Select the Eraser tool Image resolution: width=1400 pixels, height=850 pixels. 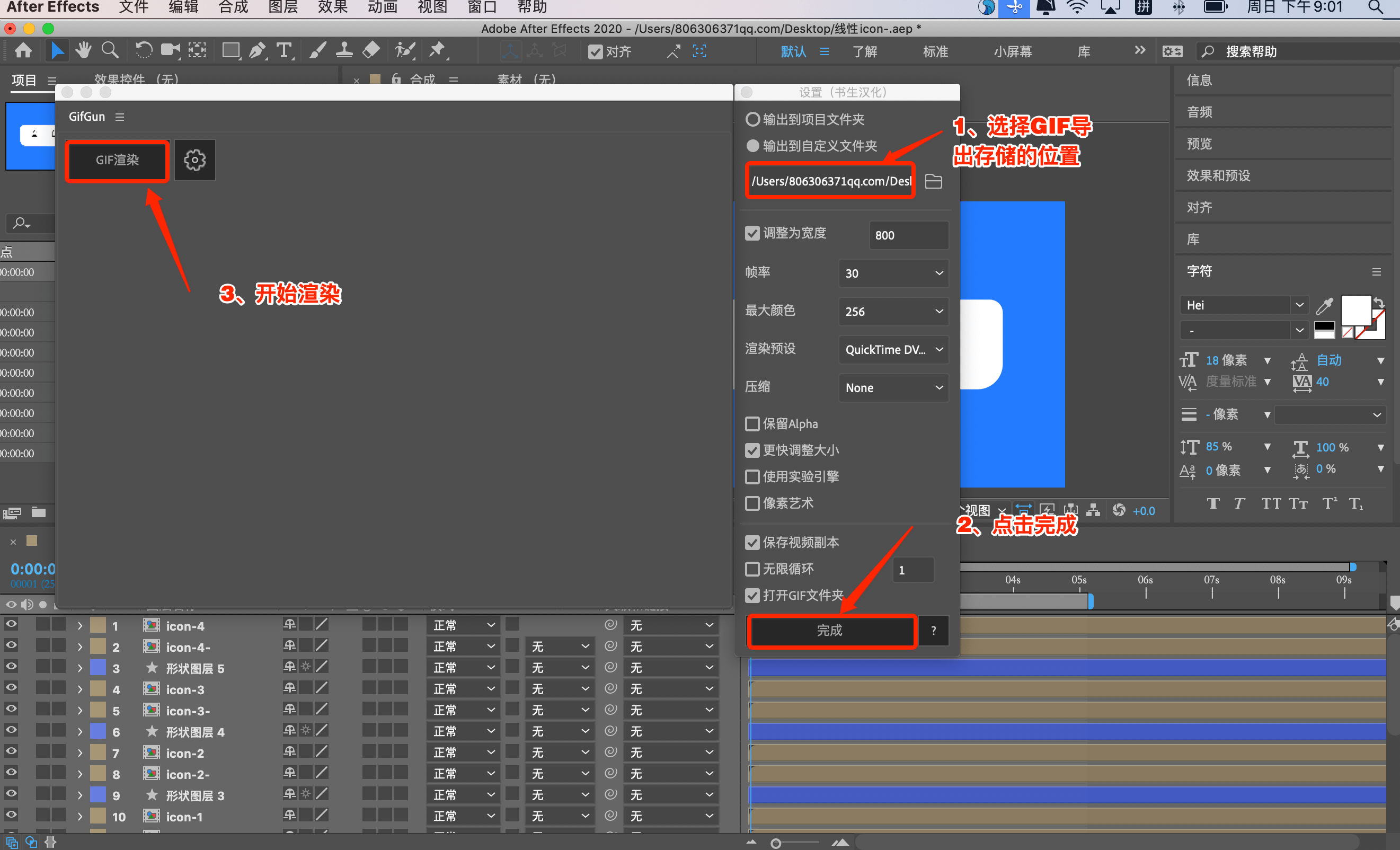(x=371, y=51)
